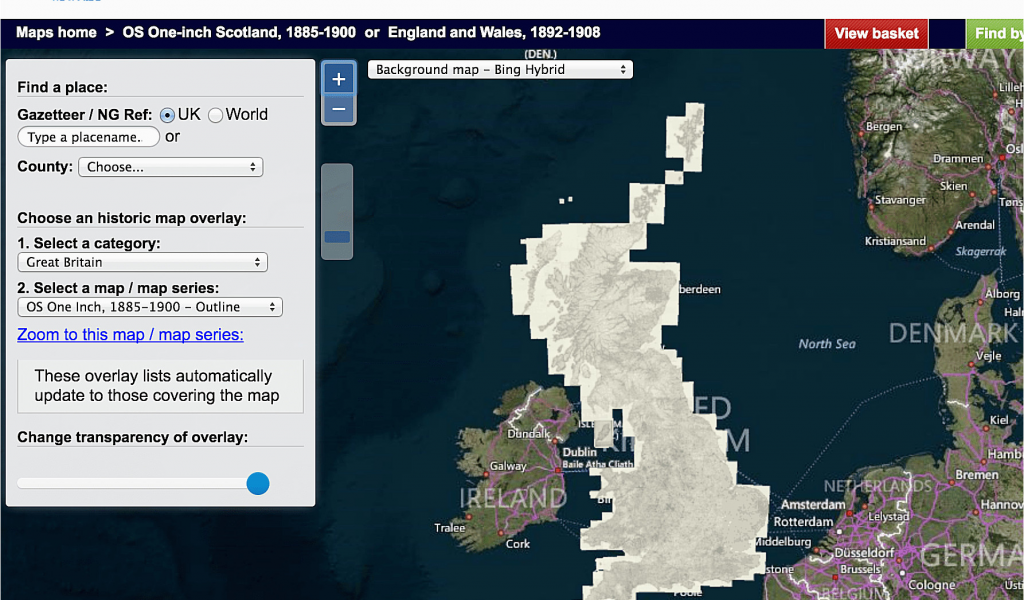This screenshot has height=600, width=1024.
Task: Click the Bremen label on the map
Action: point(977,475)
